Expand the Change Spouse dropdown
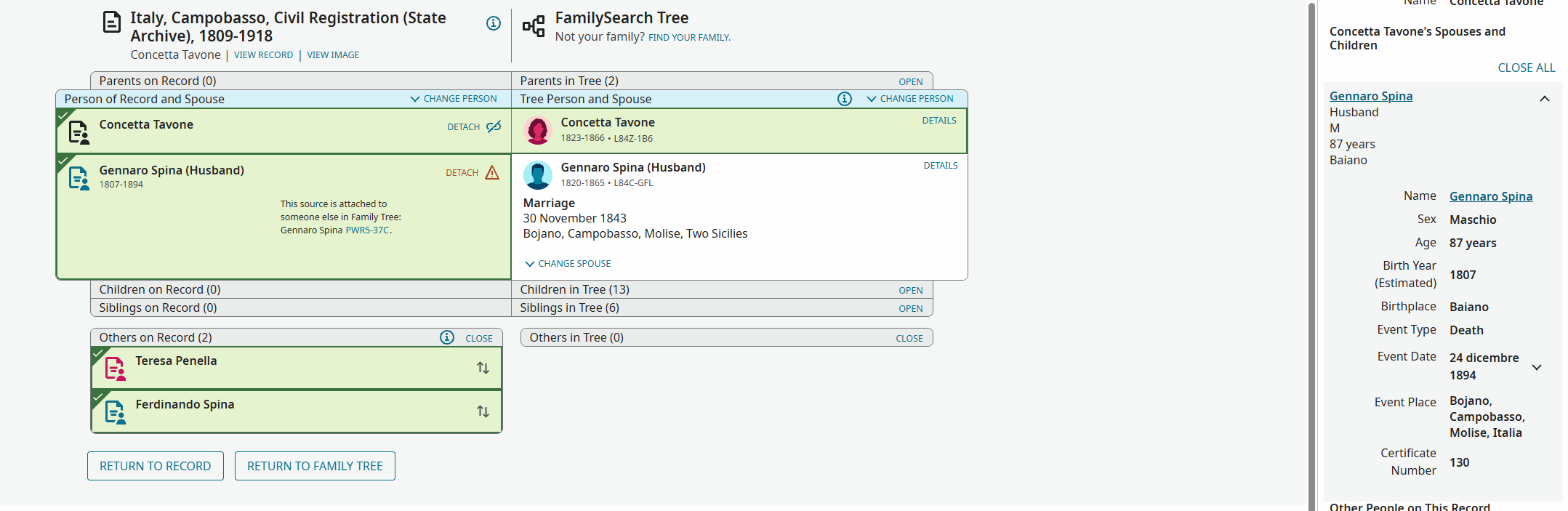This screenshot has height=511, width=1568. 568,264
